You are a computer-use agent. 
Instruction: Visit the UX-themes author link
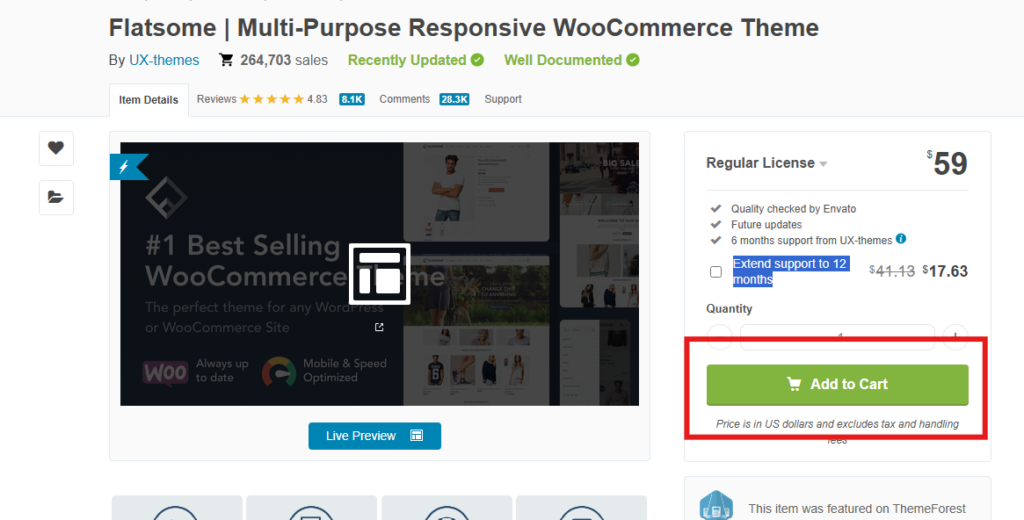tap(164, 60)
